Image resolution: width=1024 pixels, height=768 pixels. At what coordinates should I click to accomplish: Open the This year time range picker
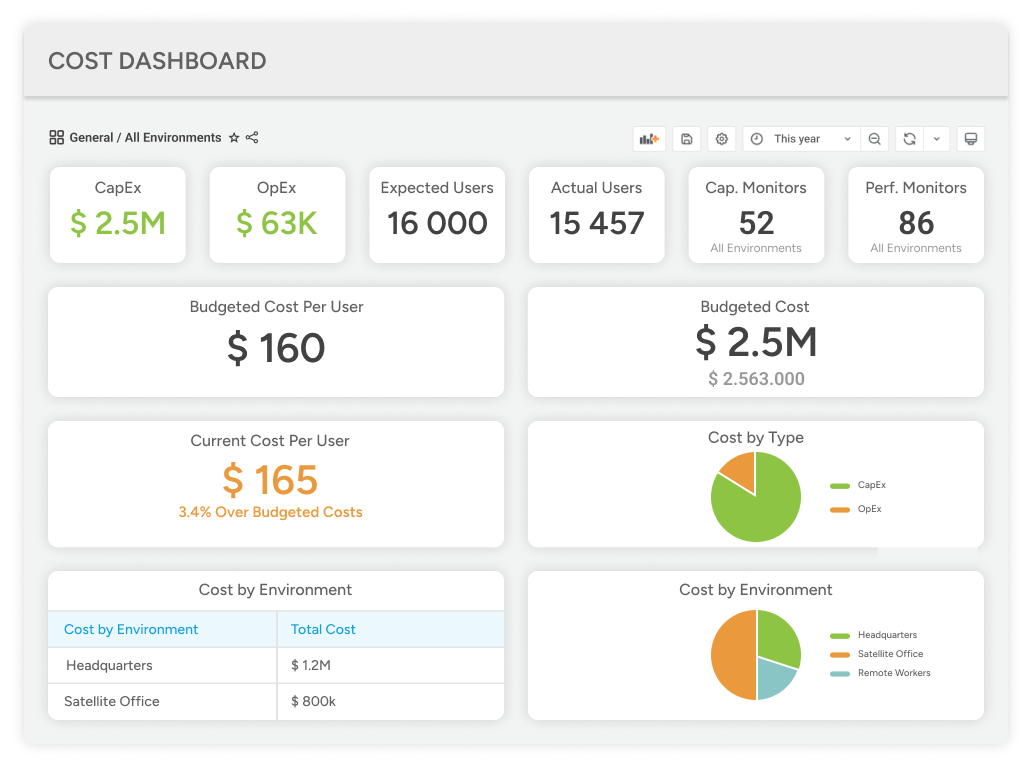[x=801, y=138]
